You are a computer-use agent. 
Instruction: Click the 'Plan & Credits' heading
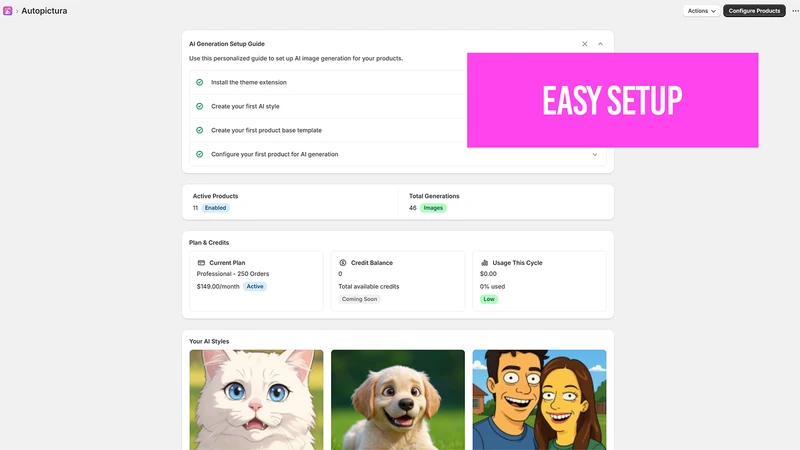click(209, 243)
